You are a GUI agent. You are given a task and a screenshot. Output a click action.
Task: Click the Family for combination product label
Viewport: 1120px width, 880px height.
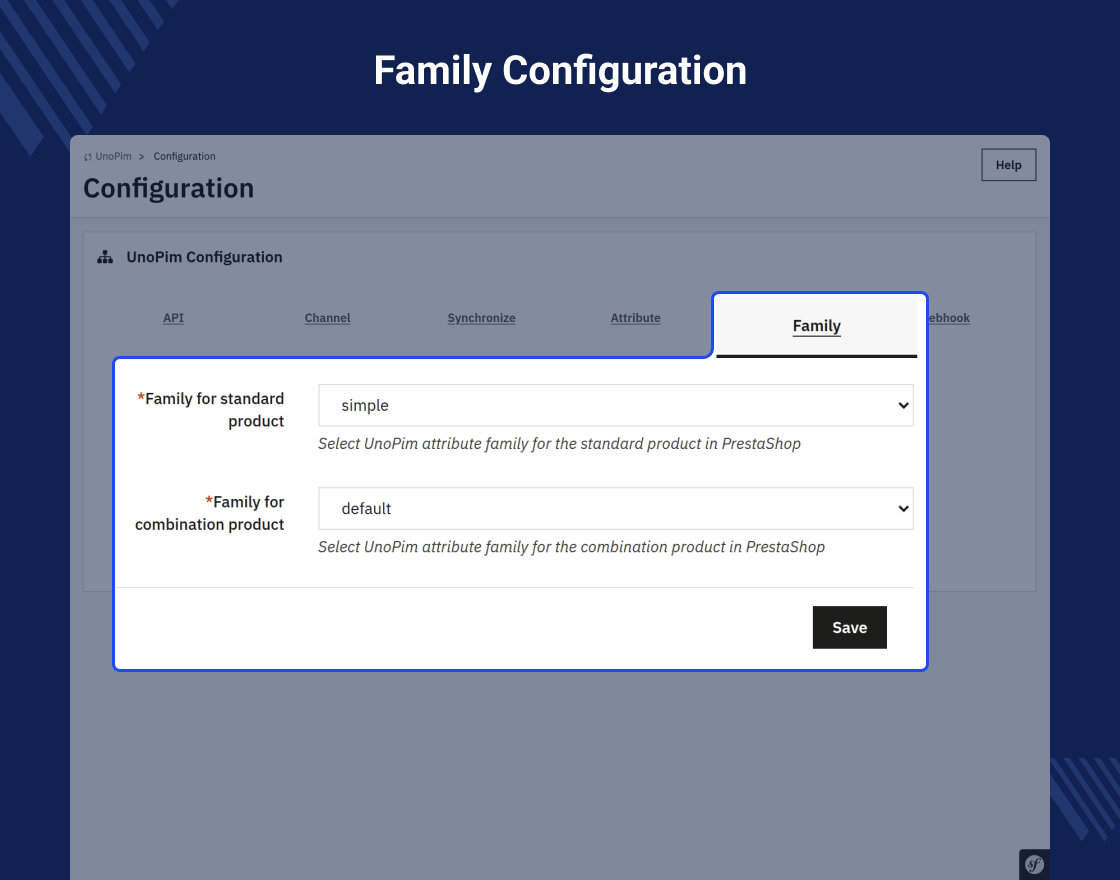coord(209,513)
